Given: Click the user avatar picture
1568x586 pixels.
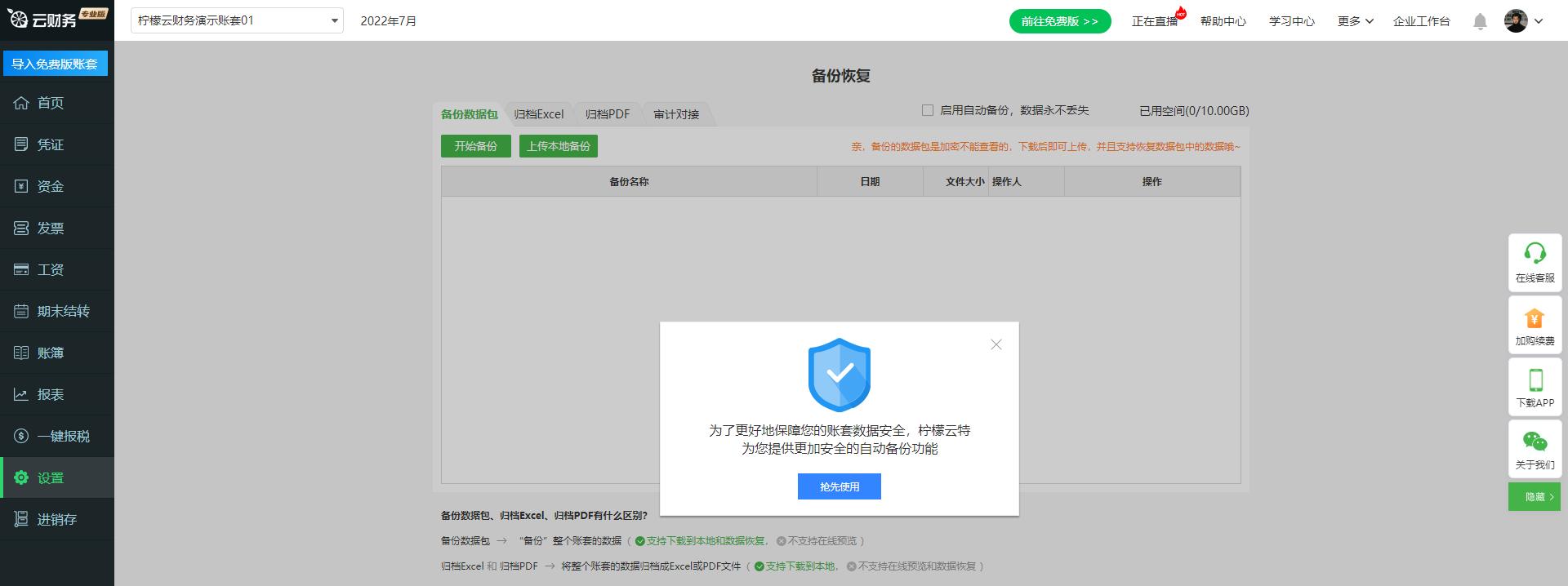Looking at the screenshot, I should point(1516,21).
